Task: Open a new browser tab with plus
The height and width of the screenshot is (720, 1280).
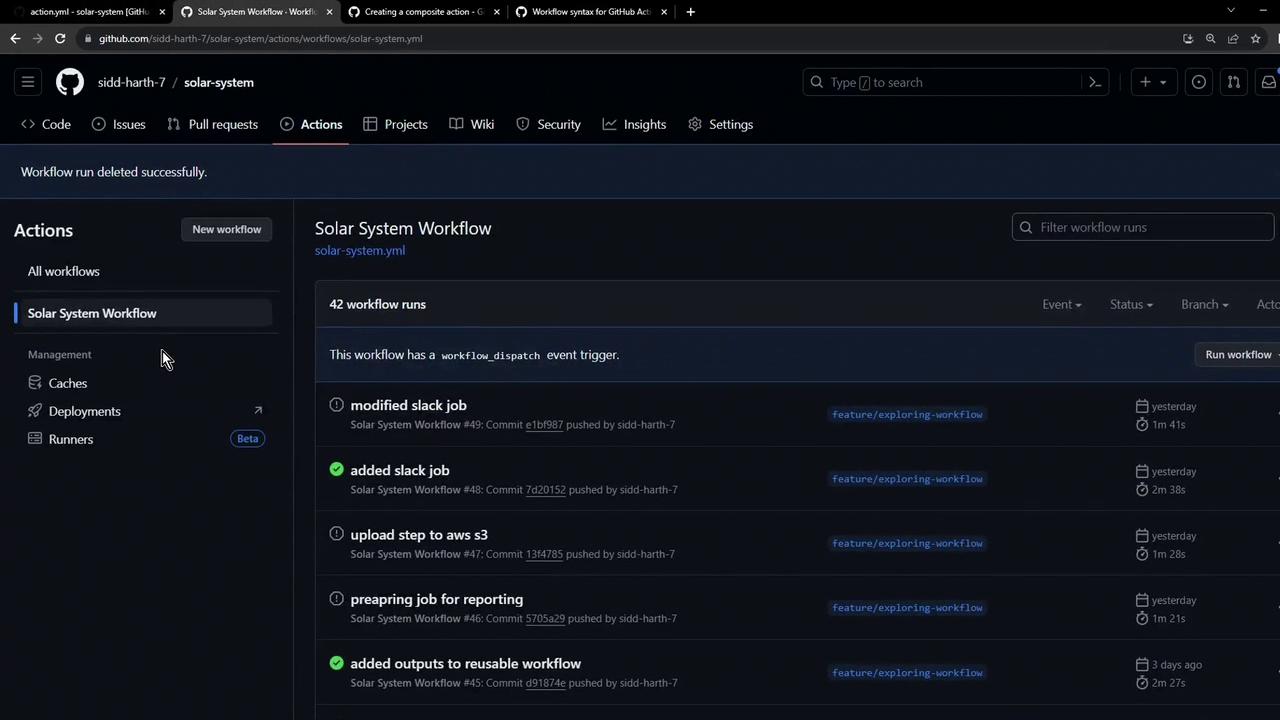Action: pos(690,12)
